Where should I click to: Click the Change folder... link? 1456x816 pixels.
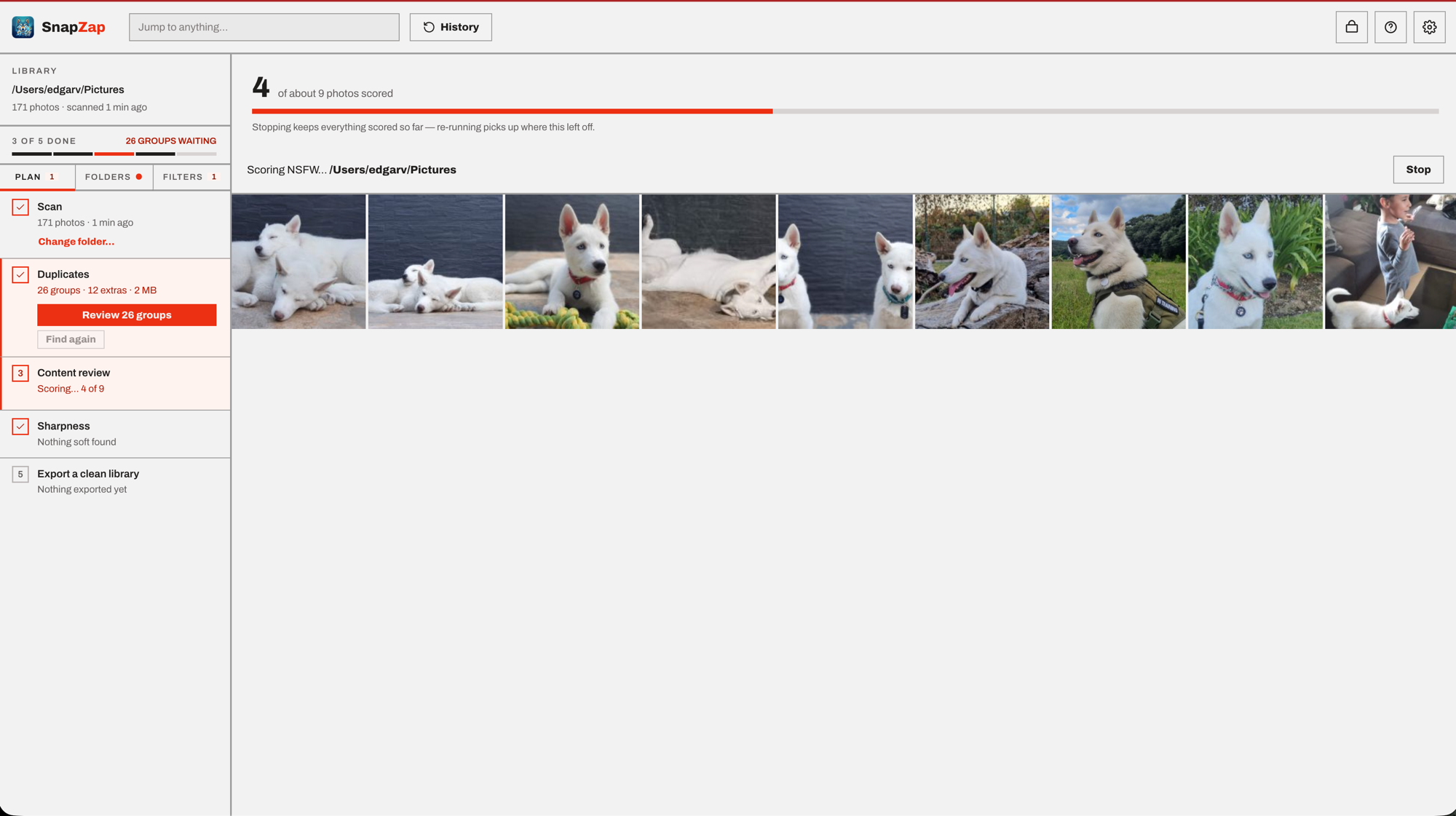76,242
